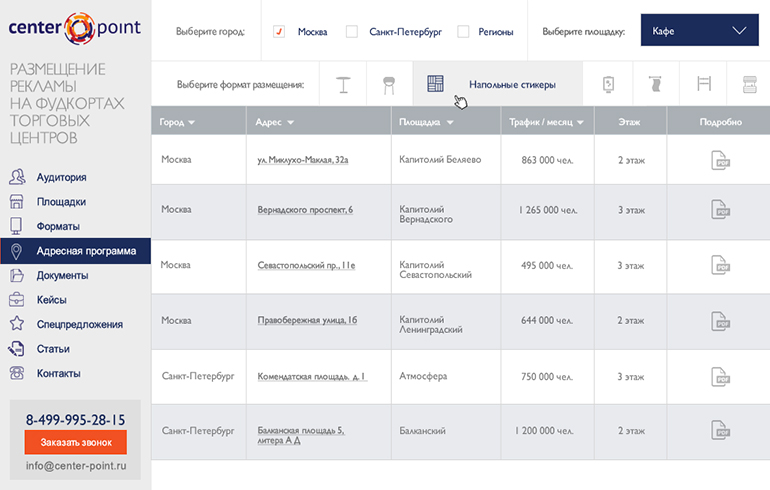
Task: Click the Этаж column header
Action: pyautogui.click(x=629, y=122)
